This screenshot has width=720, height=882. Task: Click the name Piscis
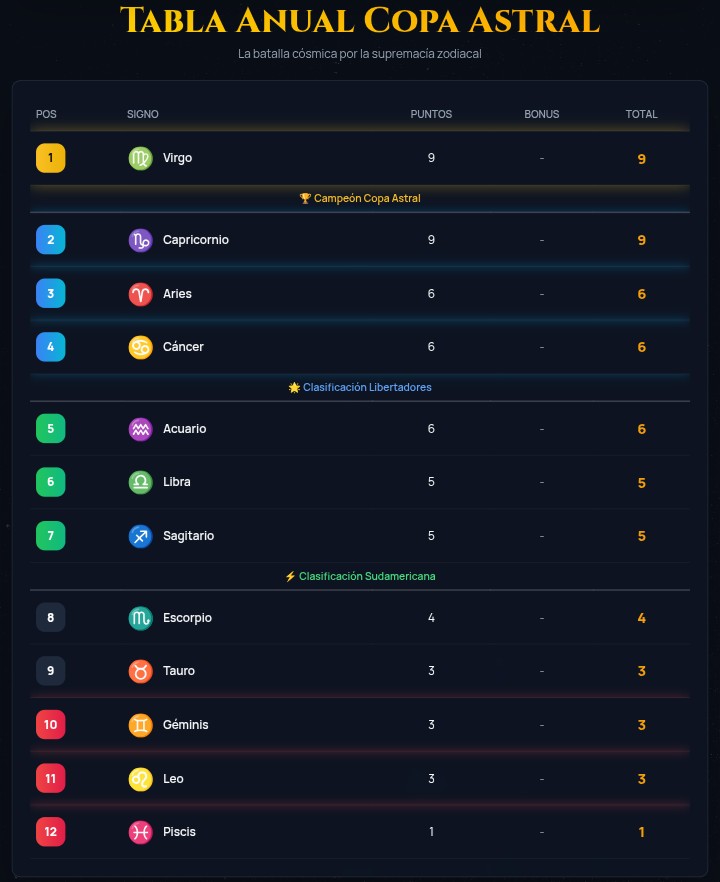(x=179, y=832)
